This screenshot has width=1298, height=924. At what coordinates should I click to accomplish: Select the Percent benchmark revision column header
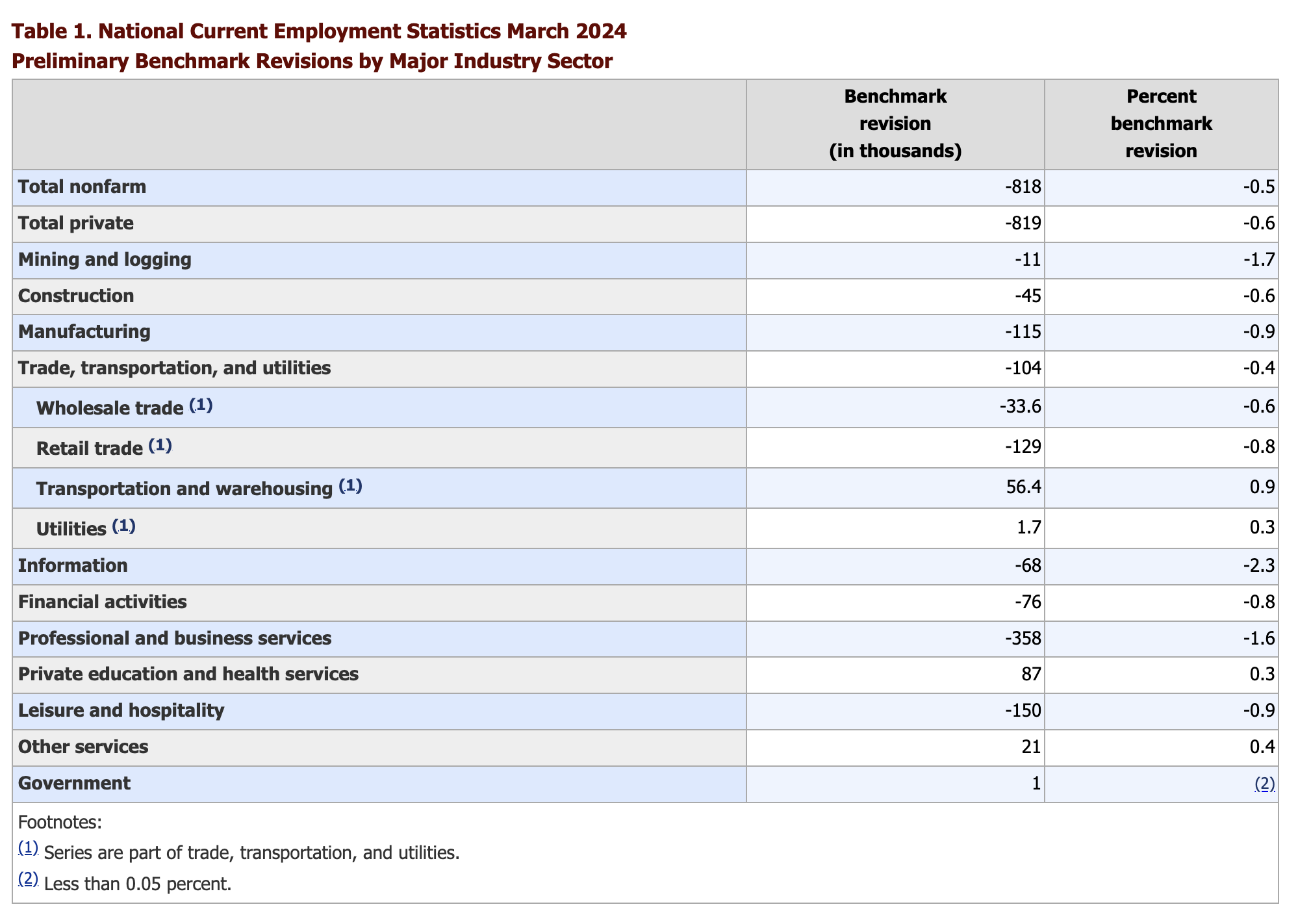point(1160,124)
